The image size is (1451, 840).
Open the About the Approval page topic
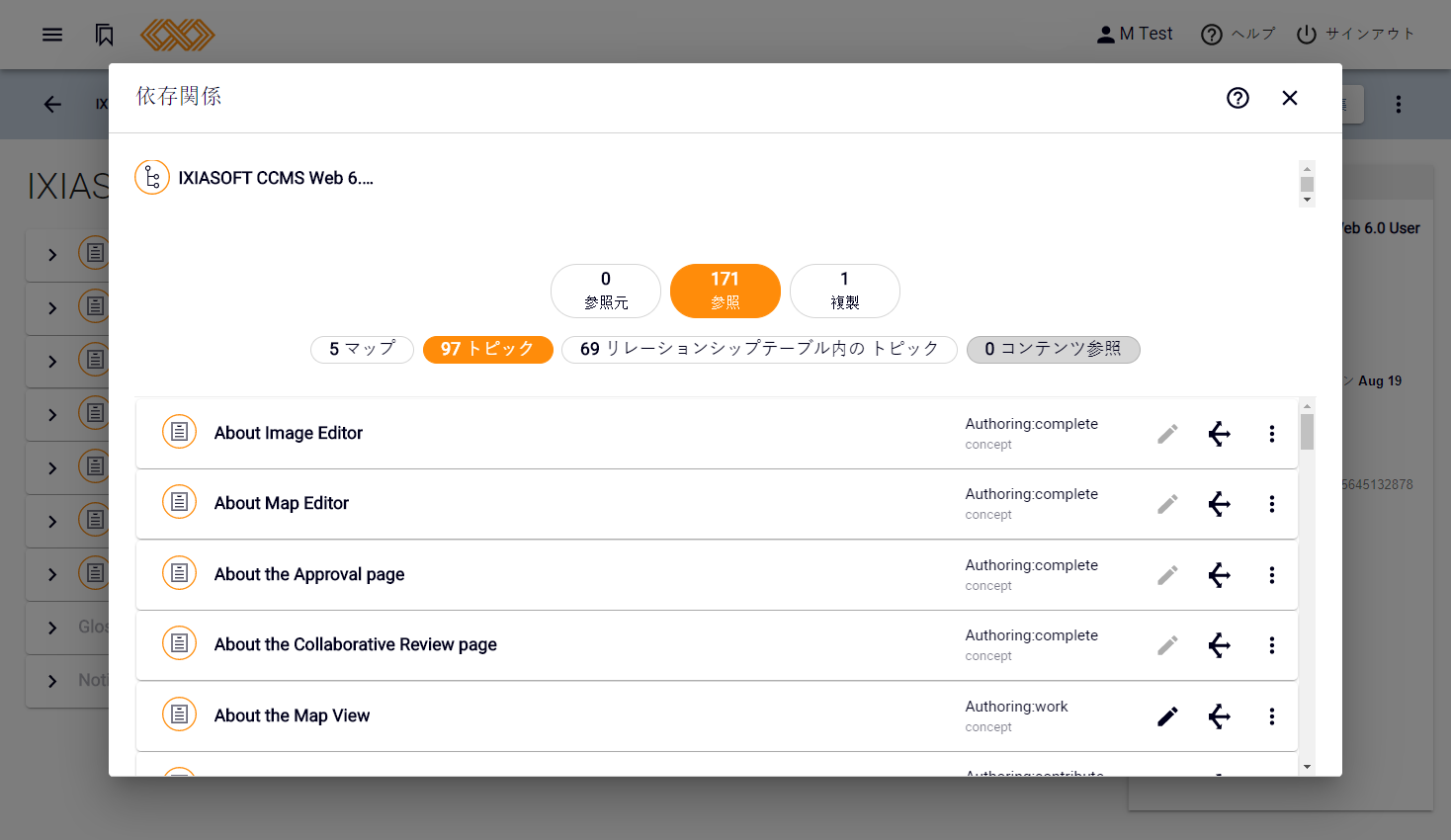click(309, 574)
